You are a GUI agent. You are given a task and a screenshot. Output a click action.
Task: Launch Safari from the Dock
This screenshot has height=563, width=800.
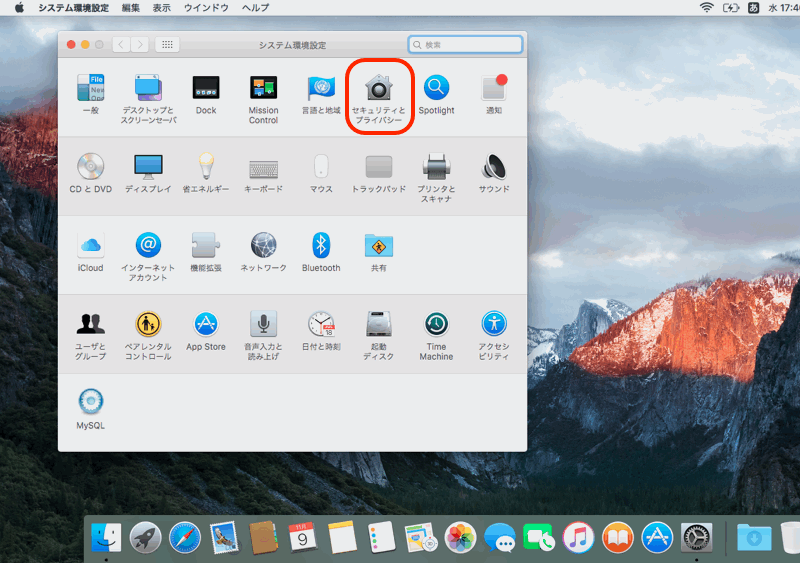point(184,538)
